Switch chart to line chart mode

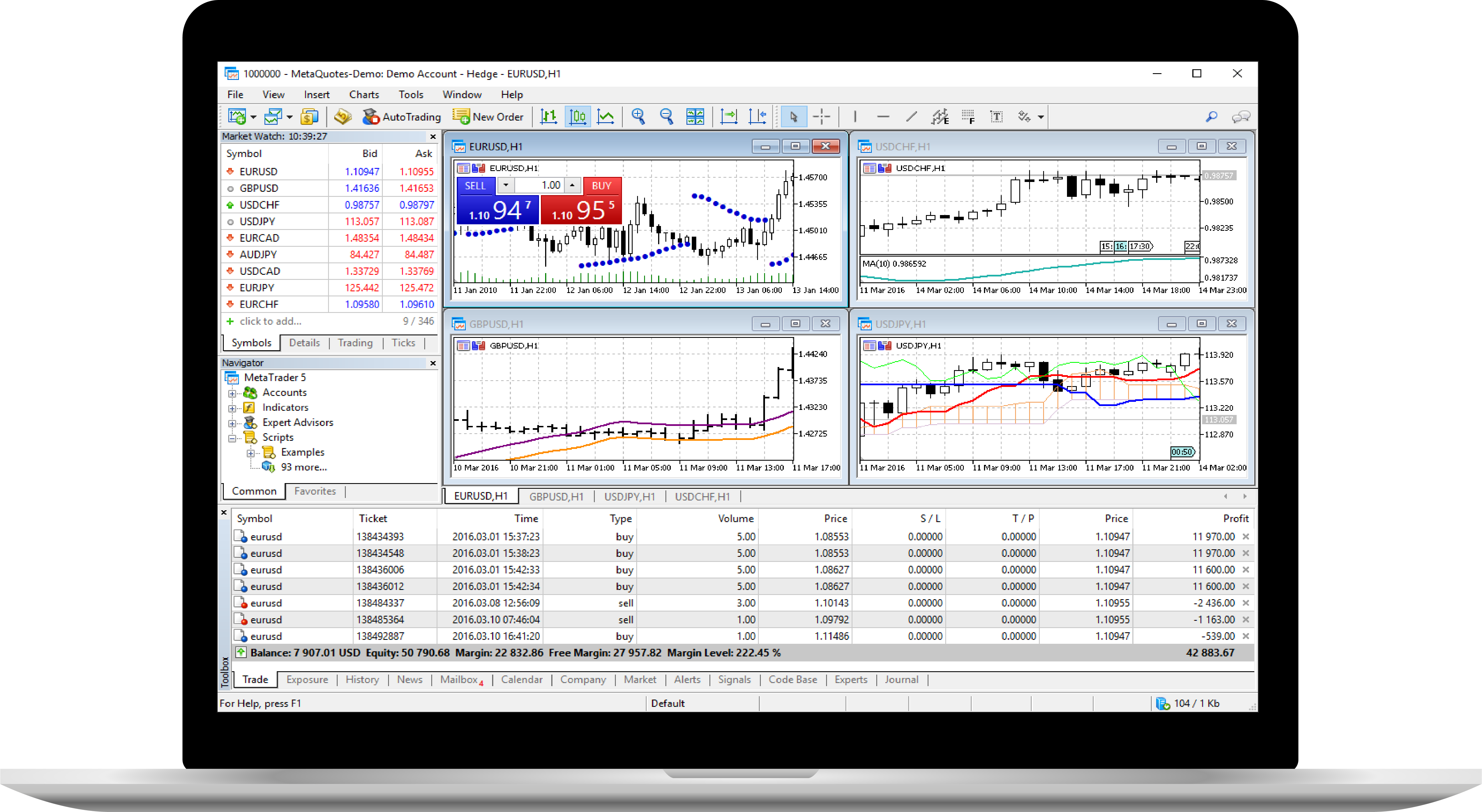pyautogui.click(x=606, y=117)
